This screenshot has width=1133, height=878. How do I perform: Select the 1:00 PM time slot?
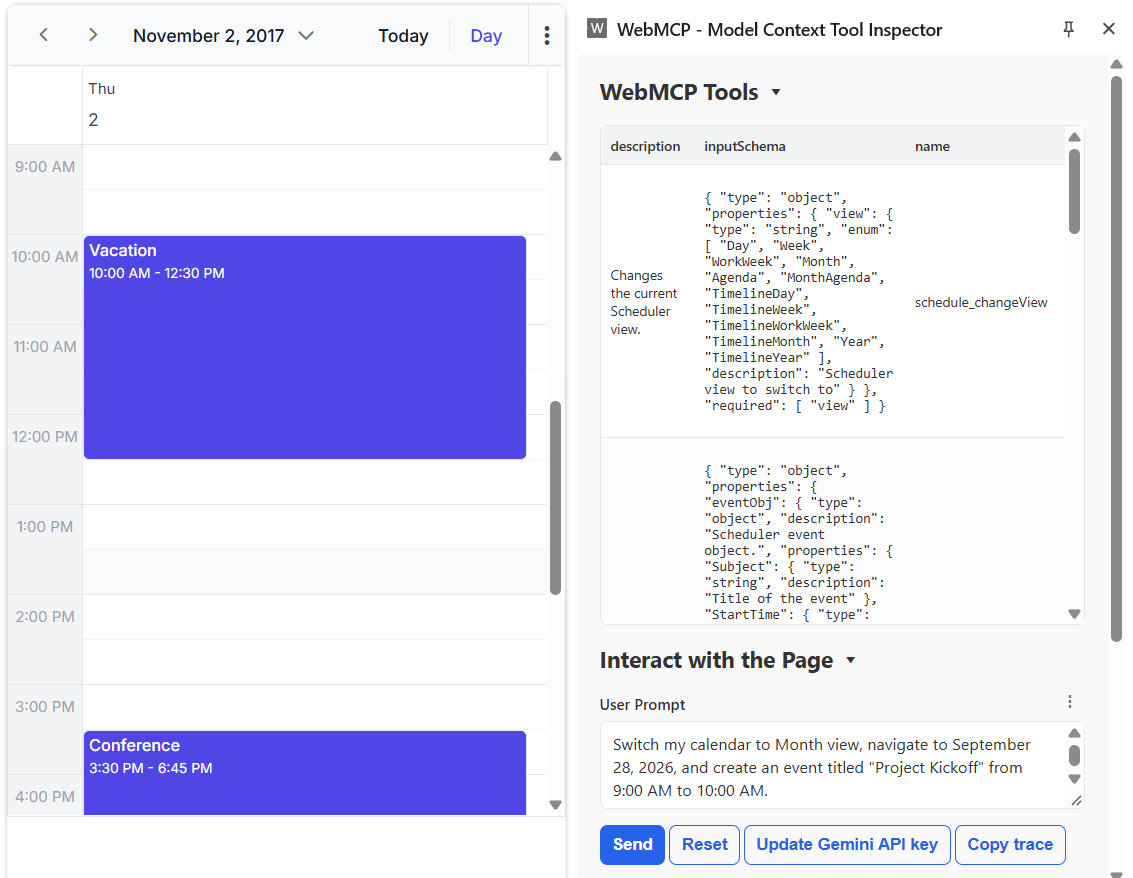click(314, 527)
